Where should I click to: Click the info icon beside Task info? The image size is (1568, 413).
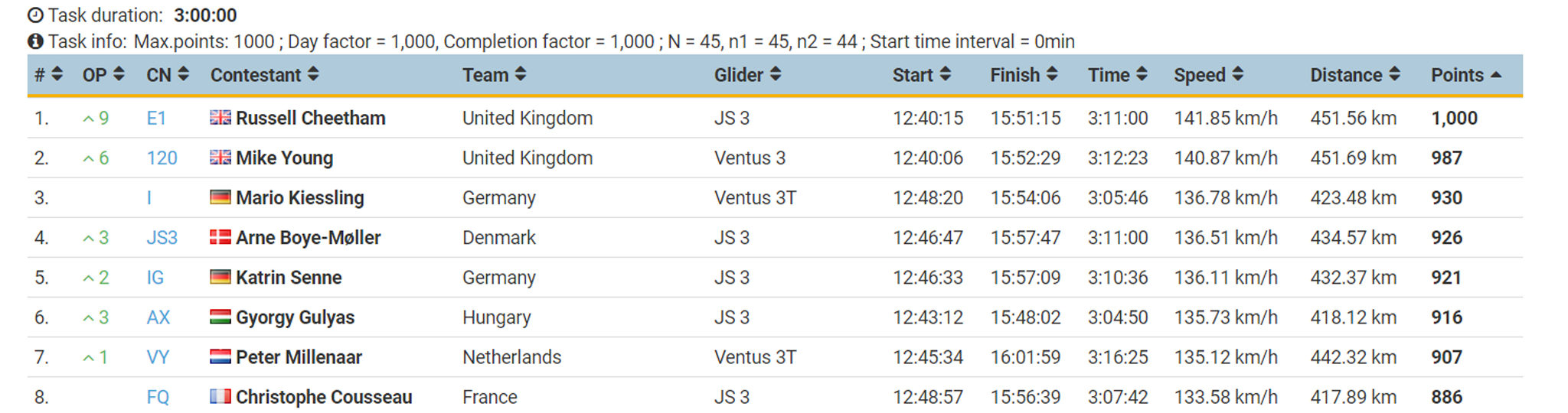coord(35,41)
